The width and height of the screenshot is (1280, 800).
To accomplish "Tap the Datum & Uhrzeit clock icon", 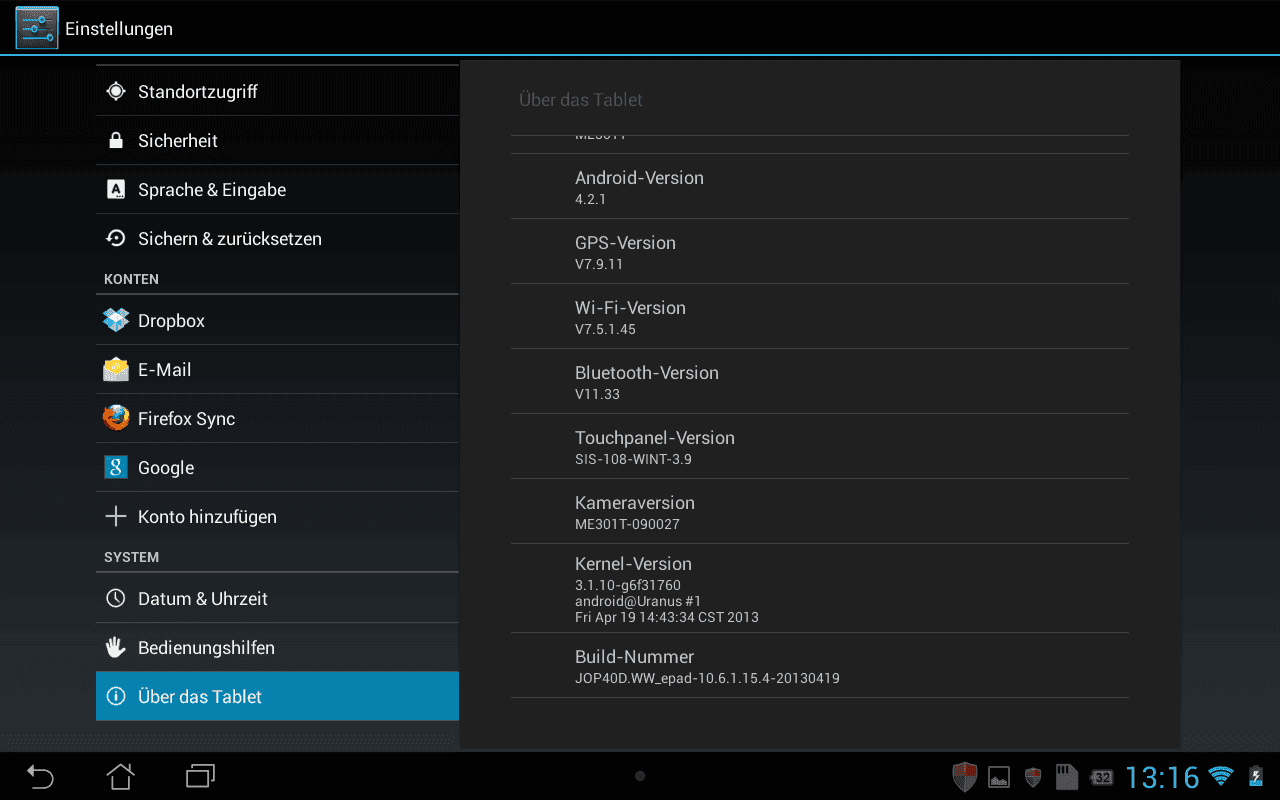I will [x=116, y=598].
